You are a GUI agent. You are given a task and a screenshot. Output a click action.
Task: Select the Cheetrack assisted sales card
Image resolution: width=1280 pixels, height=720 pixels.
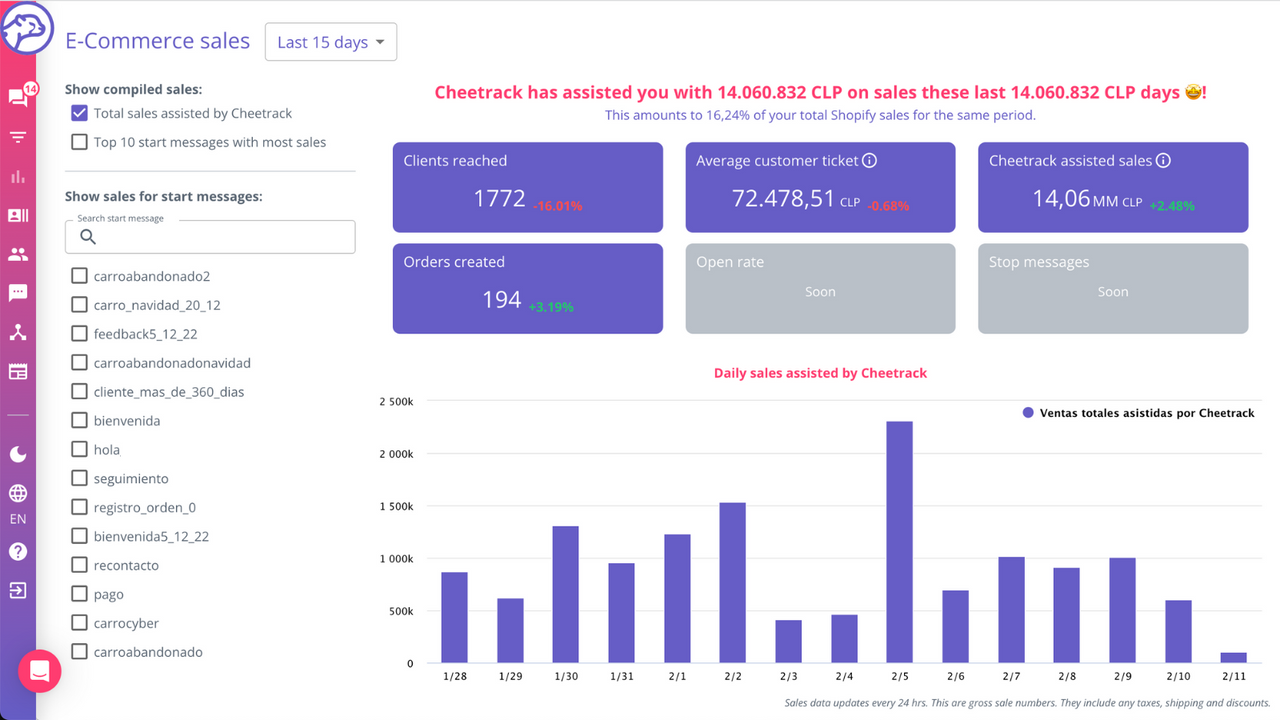tap(1113, 187)
